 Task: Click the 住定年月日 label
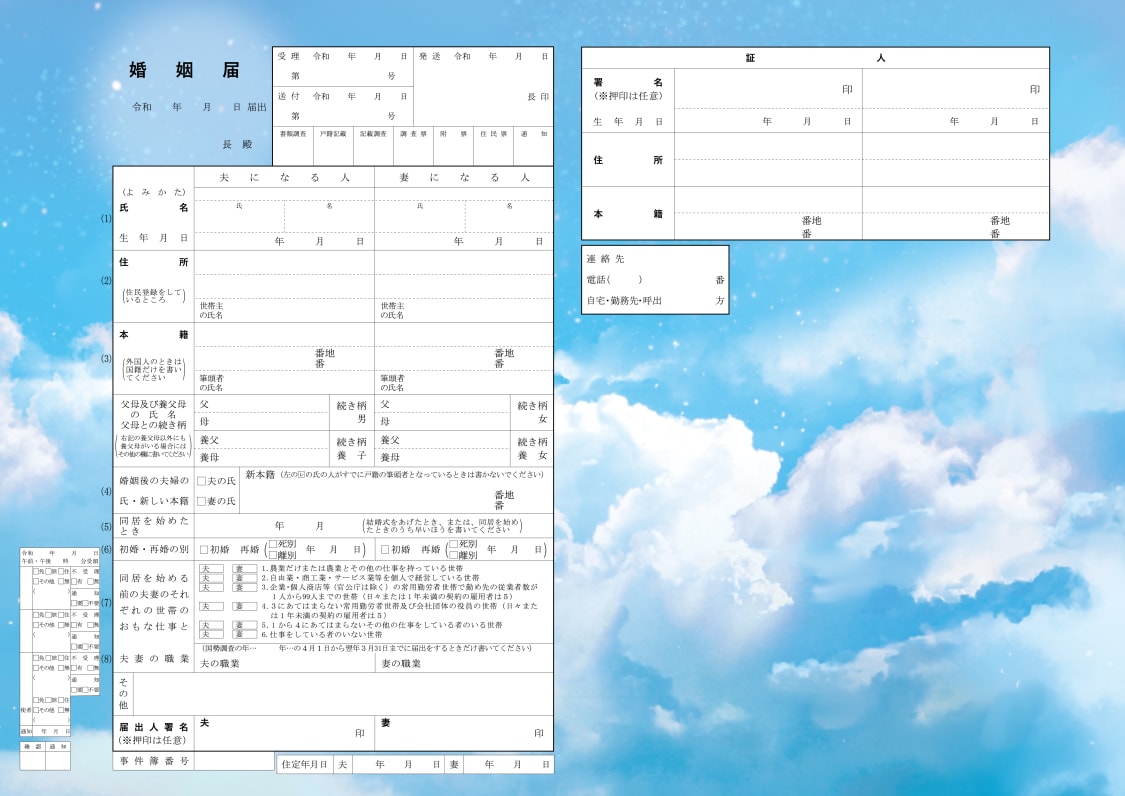pos(304,764)
